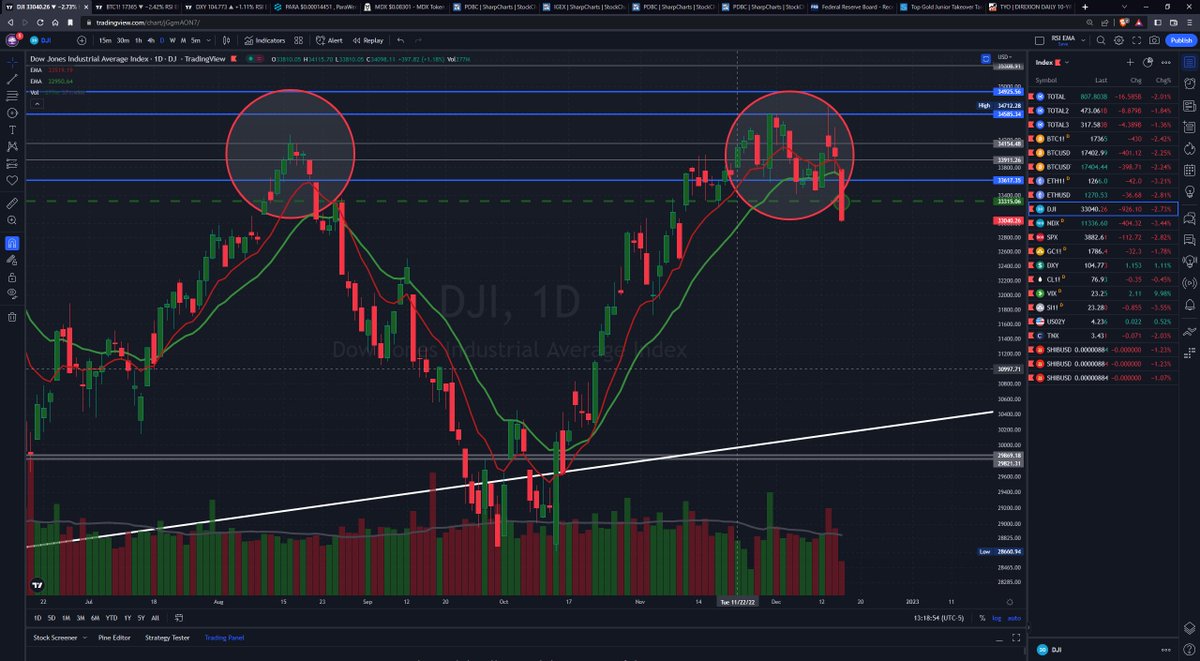Open chart settings gear icon
This screenshot has height=661, width=1200.
1119,40
